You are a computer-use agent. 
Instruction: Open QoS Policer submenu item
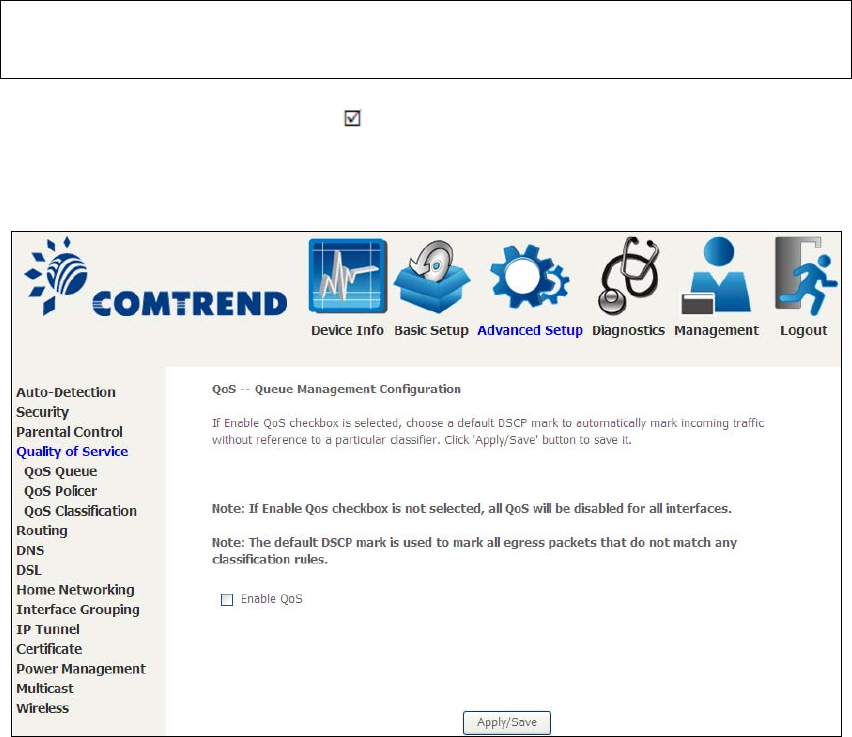tap(61, 491)
